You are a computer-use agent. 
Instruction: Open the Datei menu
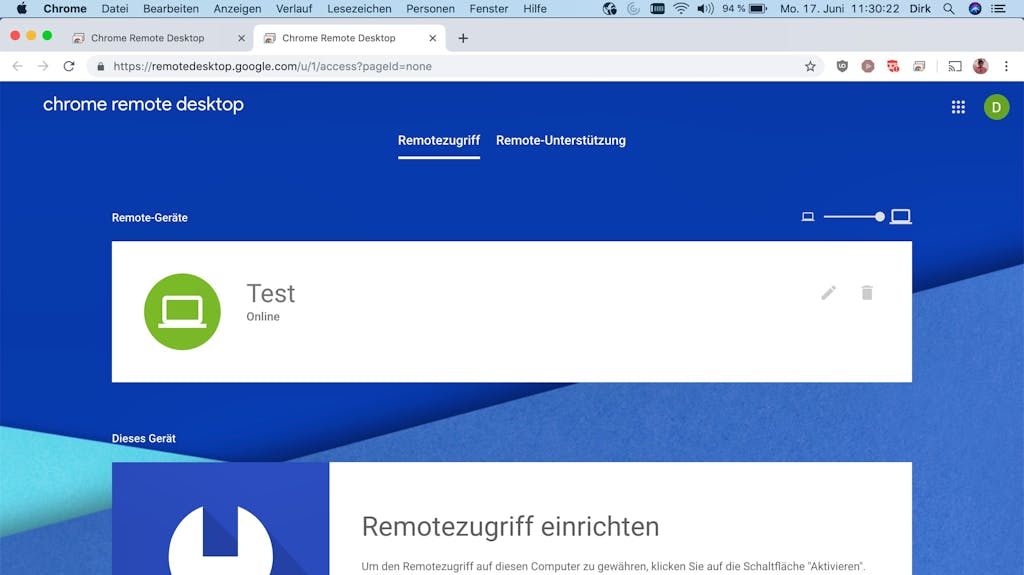(x=115, y=8)
